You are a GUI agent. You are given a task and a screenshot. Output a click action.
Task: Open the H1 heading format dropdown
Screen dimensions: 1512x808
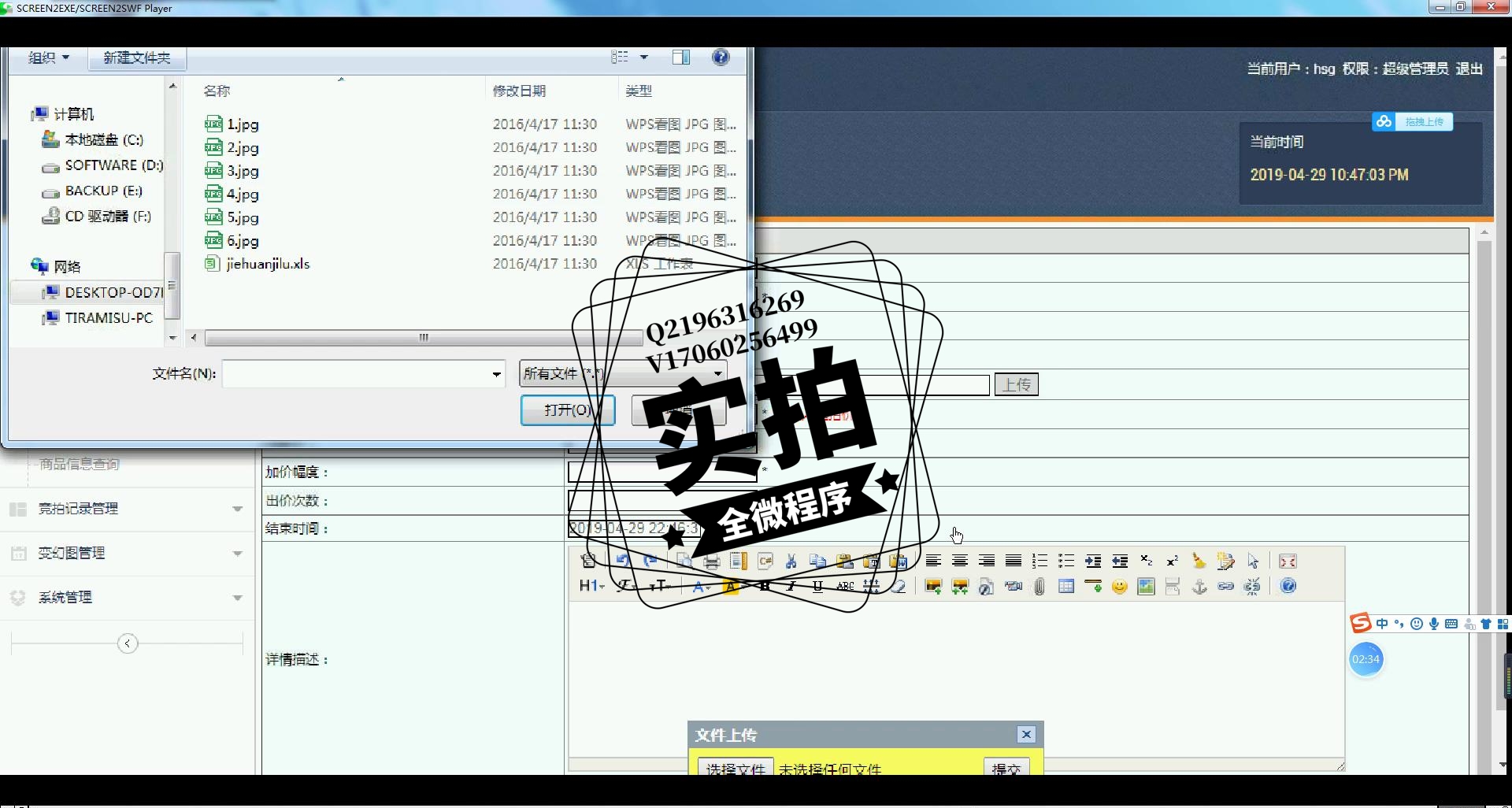point(591,586)
